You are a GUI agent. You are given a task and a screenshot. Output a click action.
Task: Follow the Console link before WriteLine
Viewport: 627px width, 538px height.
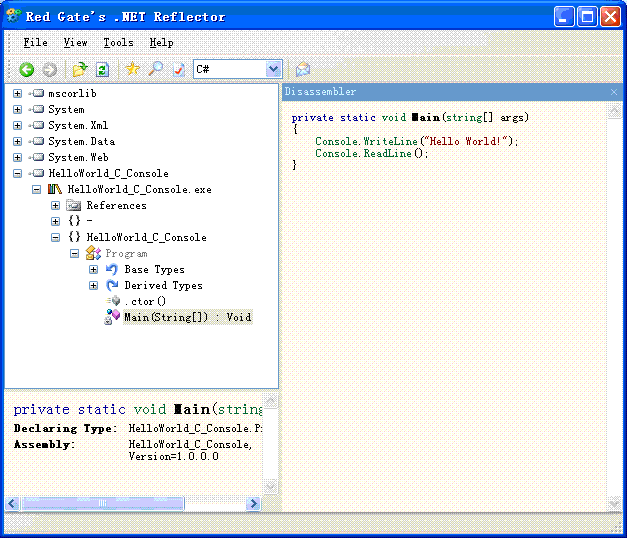click(x=336, y=141)
